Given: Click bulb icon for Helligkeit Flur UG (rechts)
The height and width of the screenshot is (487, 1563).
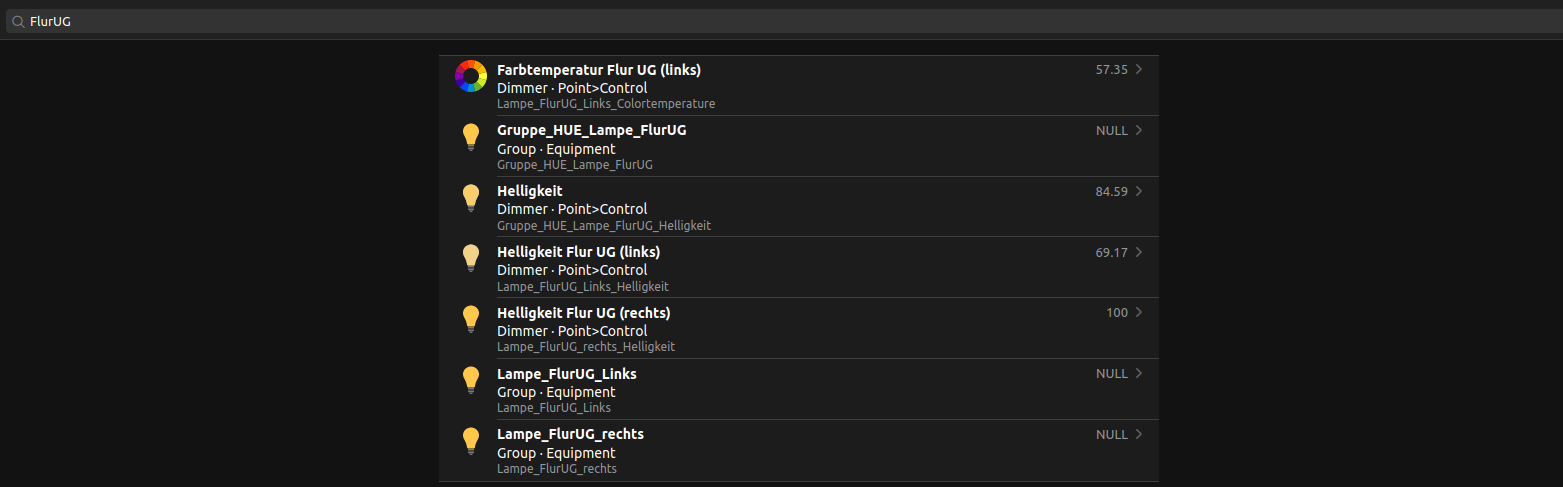Looking at the screenshot, I should click(471, 319).
